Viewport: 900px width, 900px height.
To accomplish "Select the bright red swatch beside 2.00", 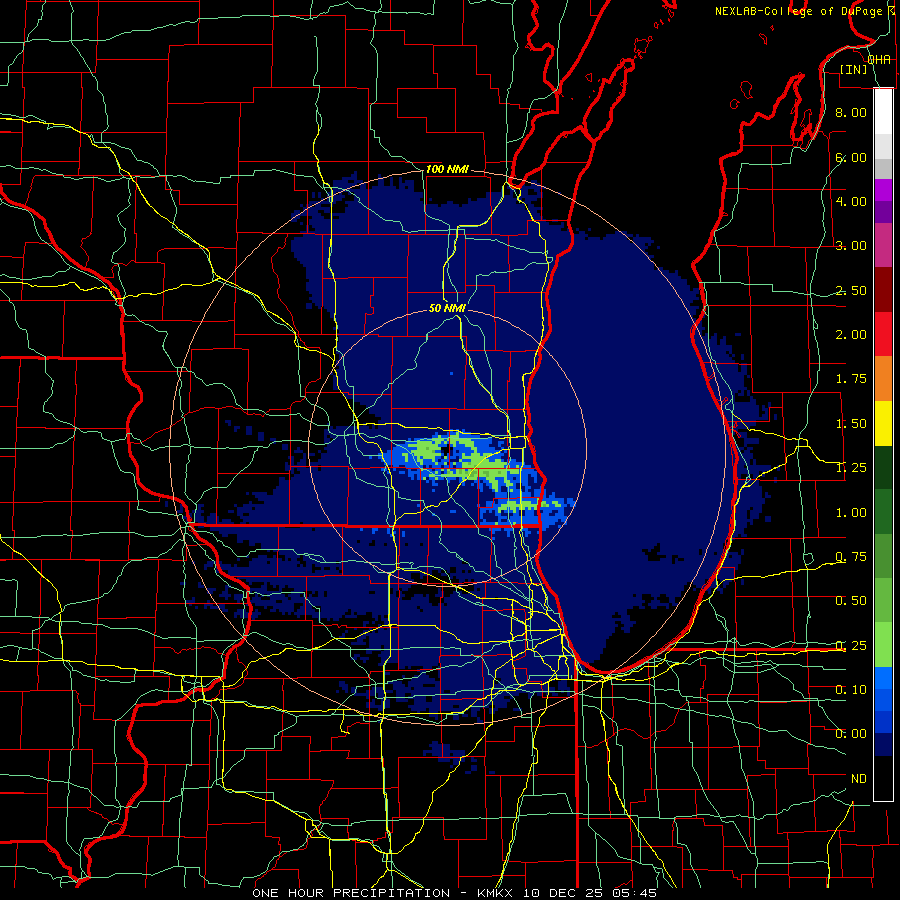I will pos(883,334).
